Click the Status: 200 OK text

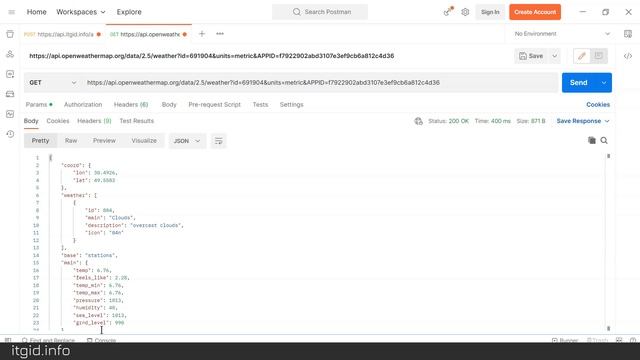pos(448,121)
